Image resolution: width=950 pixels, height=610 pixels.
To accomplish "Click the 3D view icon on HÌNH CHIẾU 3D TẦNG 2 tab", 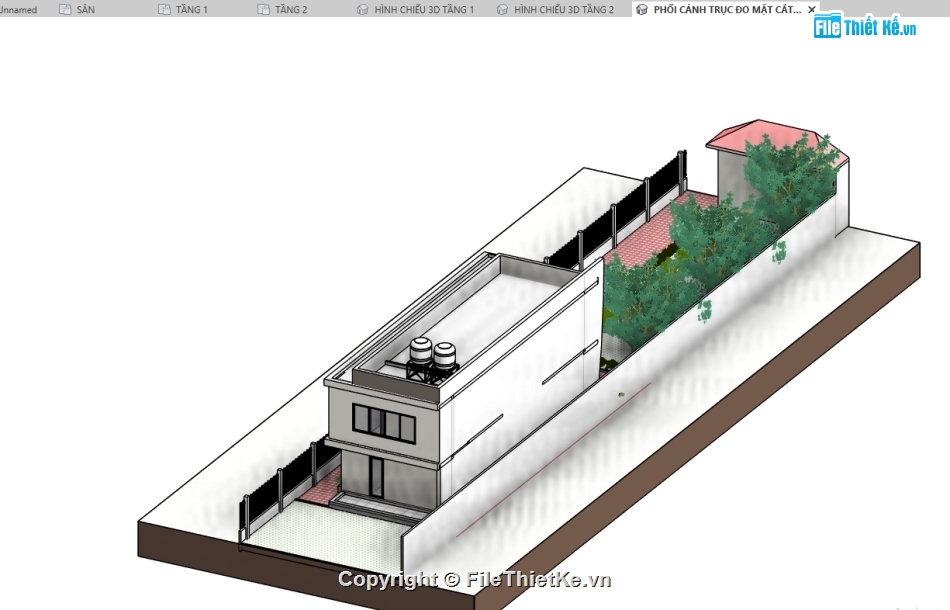I will 502,10.
